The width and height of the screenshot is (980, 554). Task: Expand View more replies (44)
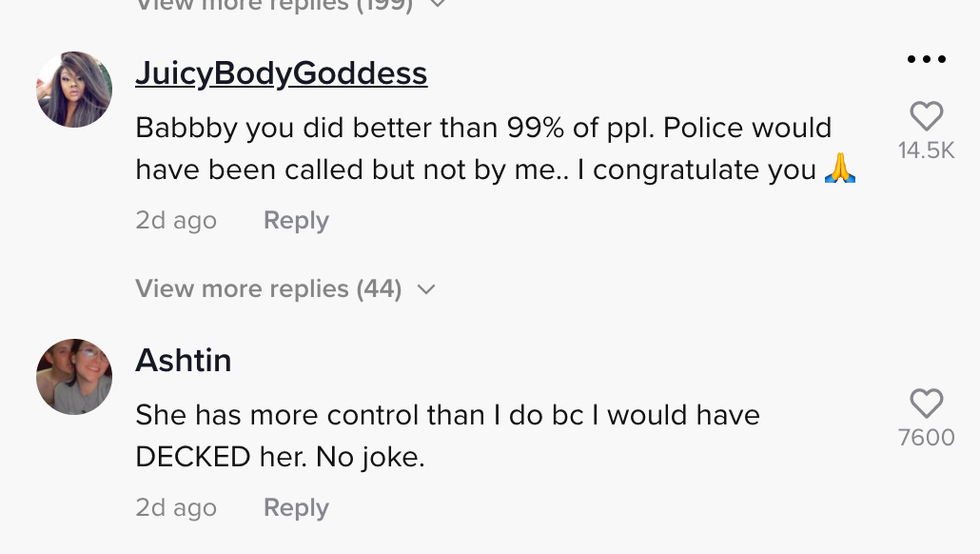pos(268,289)
